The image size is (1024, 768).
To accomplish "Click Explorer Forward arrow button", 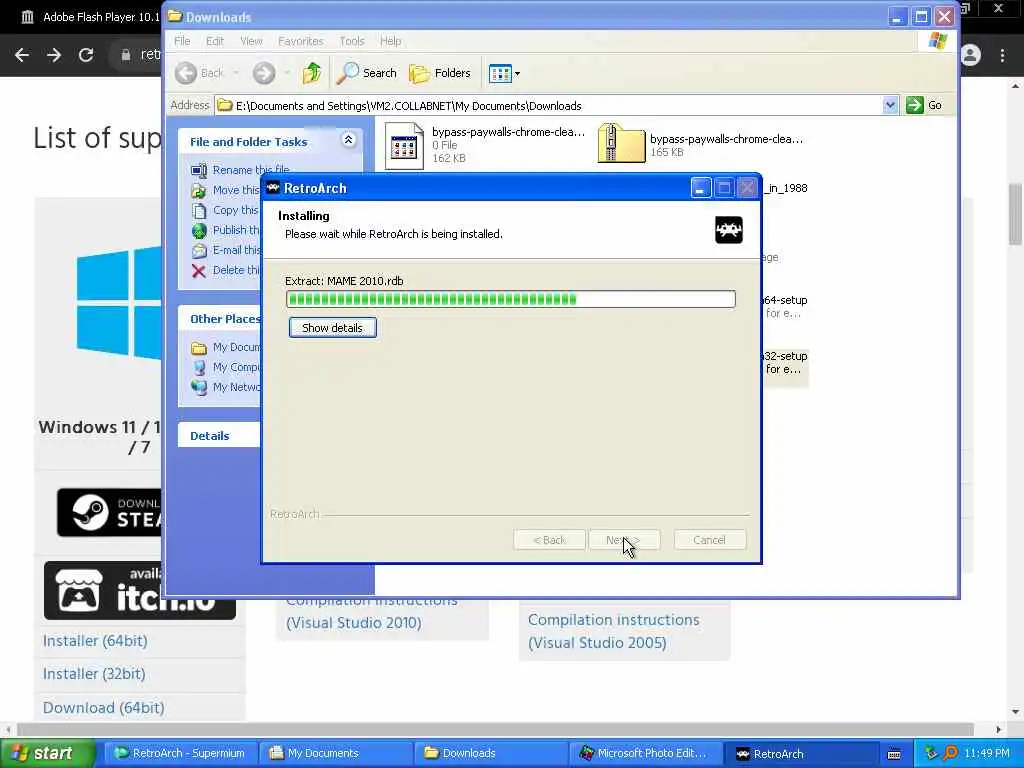I will pyautogui.click(x=264, y=73).
